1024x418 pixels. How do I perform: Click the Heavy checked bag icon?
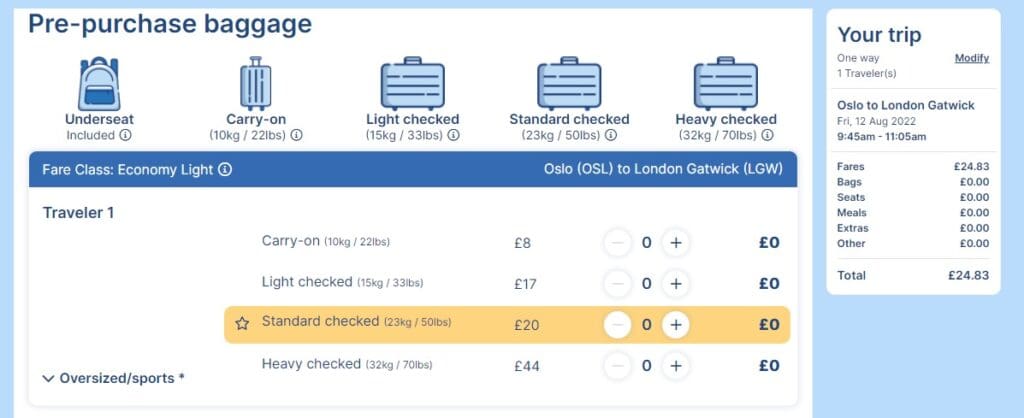click(726, 84)
